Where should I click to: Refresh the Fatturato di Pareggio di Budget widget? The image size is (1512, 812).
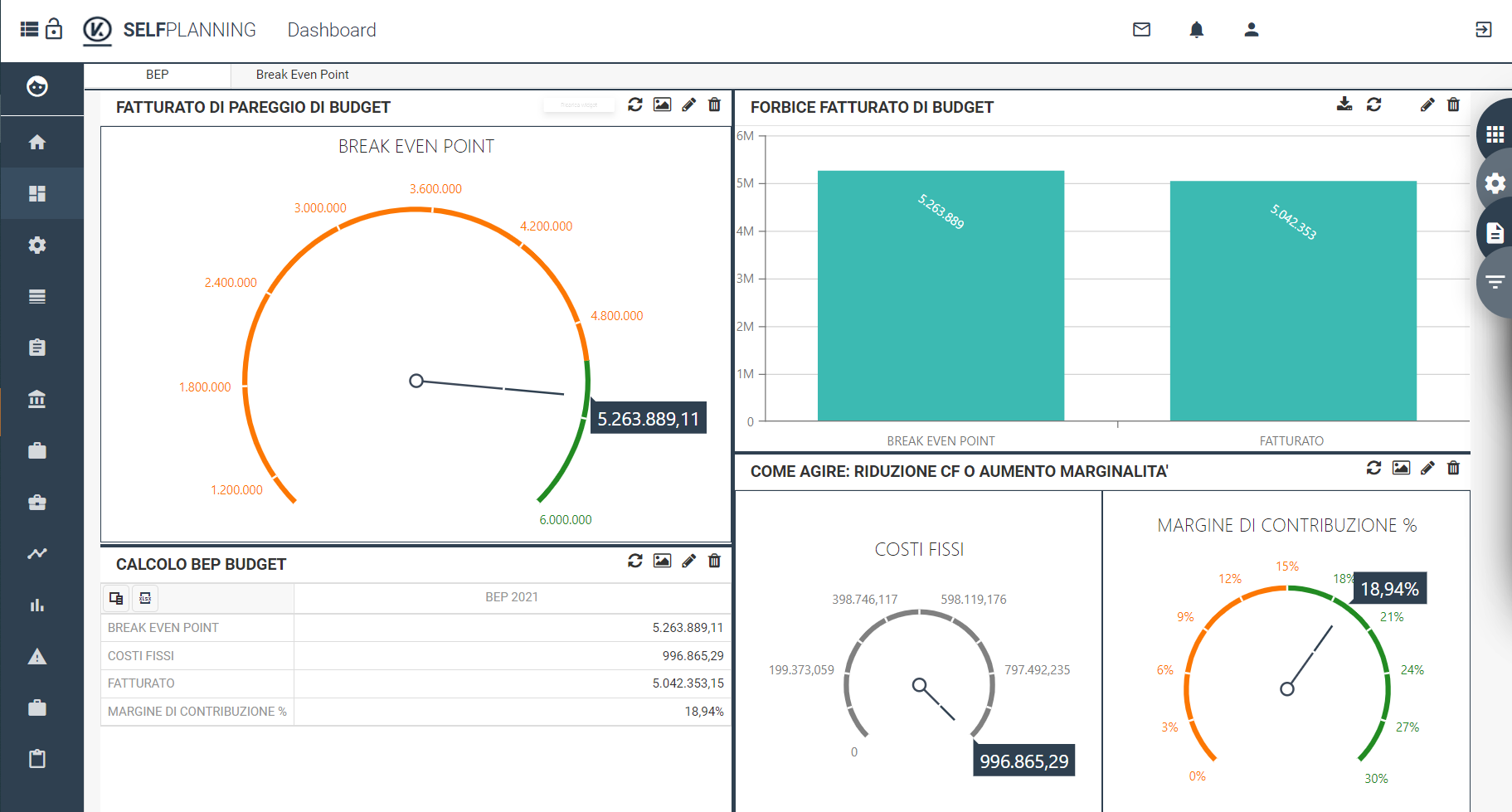click(635, 105)
